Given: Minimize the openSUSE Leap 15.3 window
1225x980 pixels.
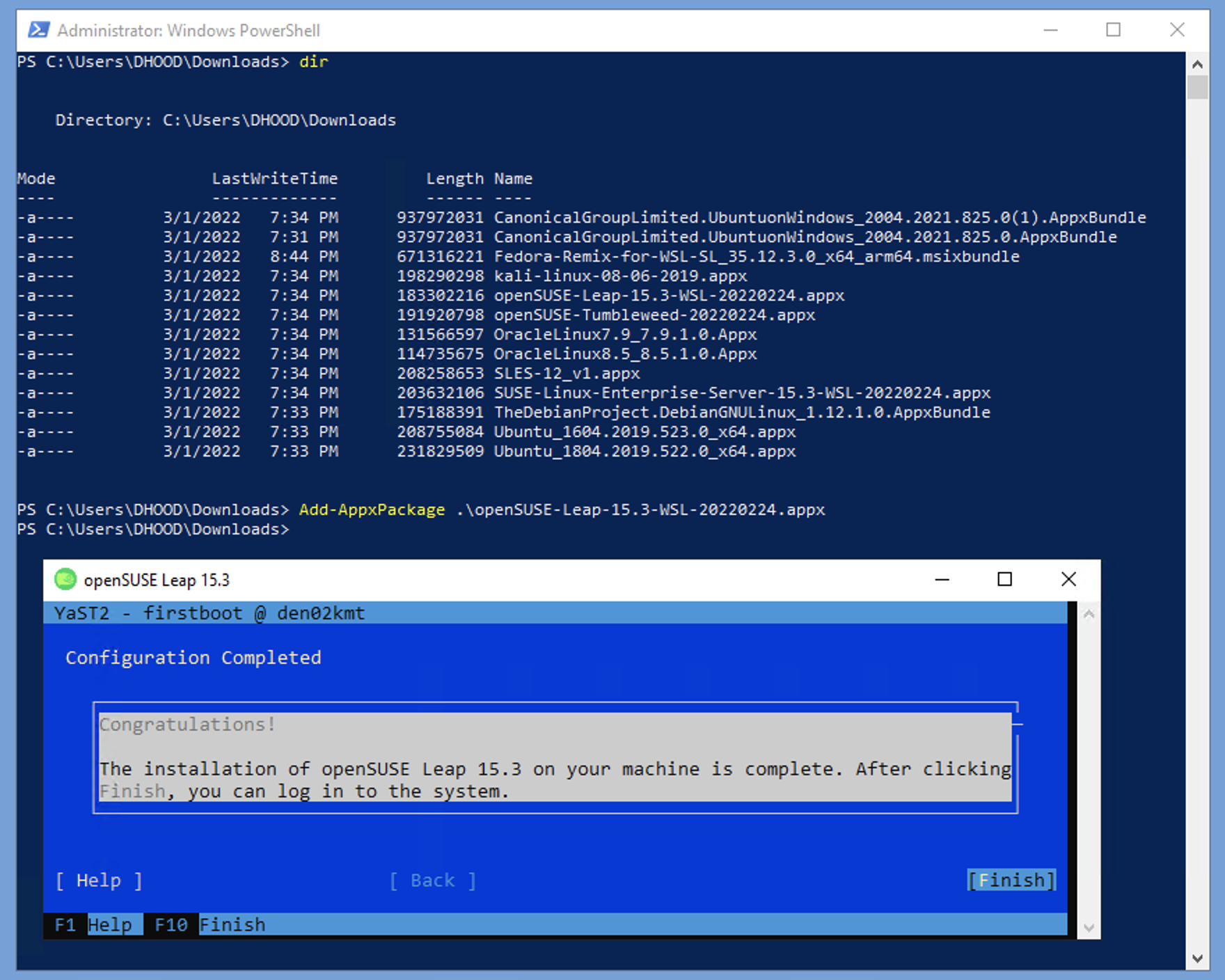Looking at the screenshot, I should (x=941, y=578).
